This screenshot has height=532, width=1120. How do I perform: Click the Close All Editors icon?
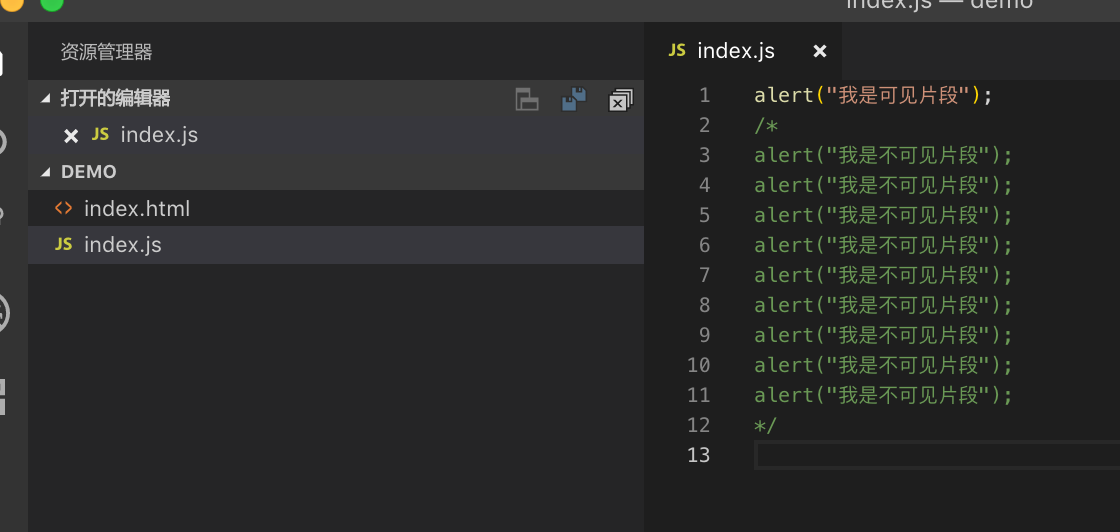point(621,99)
